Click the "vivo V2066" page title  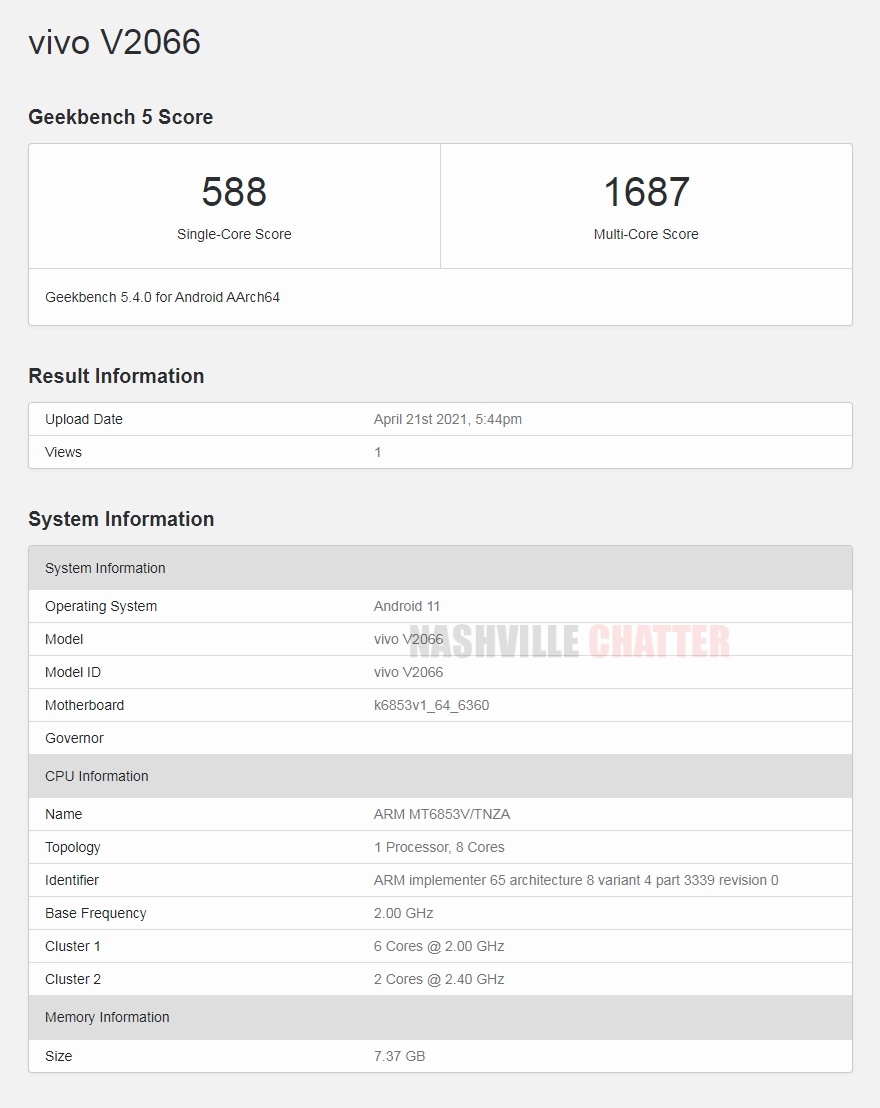(114, 42)
